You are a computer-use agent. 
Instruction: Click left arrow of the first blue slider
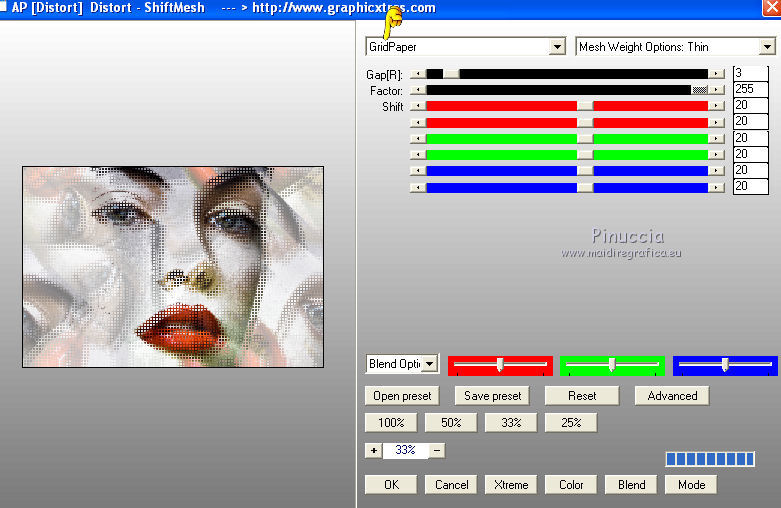(x=418, y=171)
